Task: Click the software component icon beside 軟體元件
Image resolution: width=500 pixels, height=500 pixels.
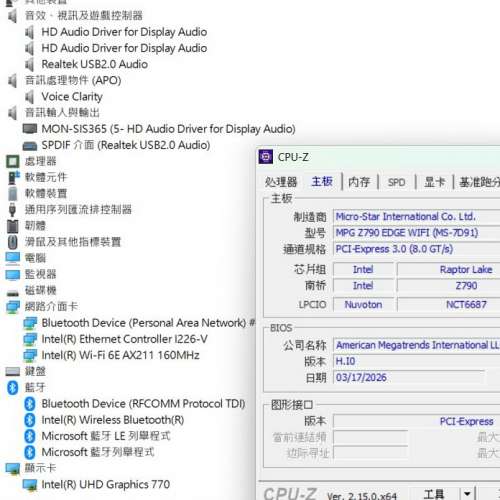Action: coord(13,178)
